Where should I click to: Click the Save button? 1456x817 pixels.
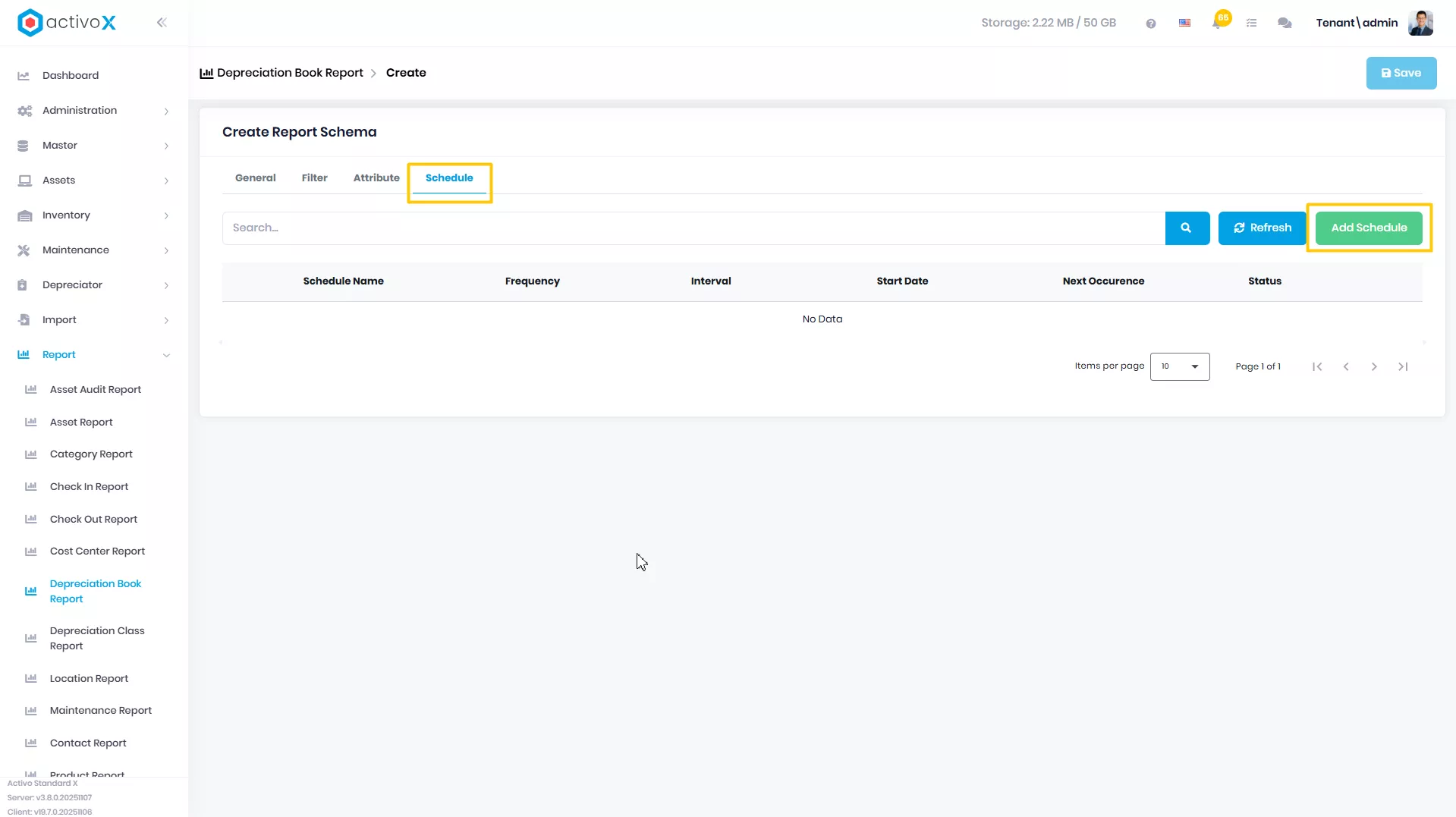point(1401,73)
